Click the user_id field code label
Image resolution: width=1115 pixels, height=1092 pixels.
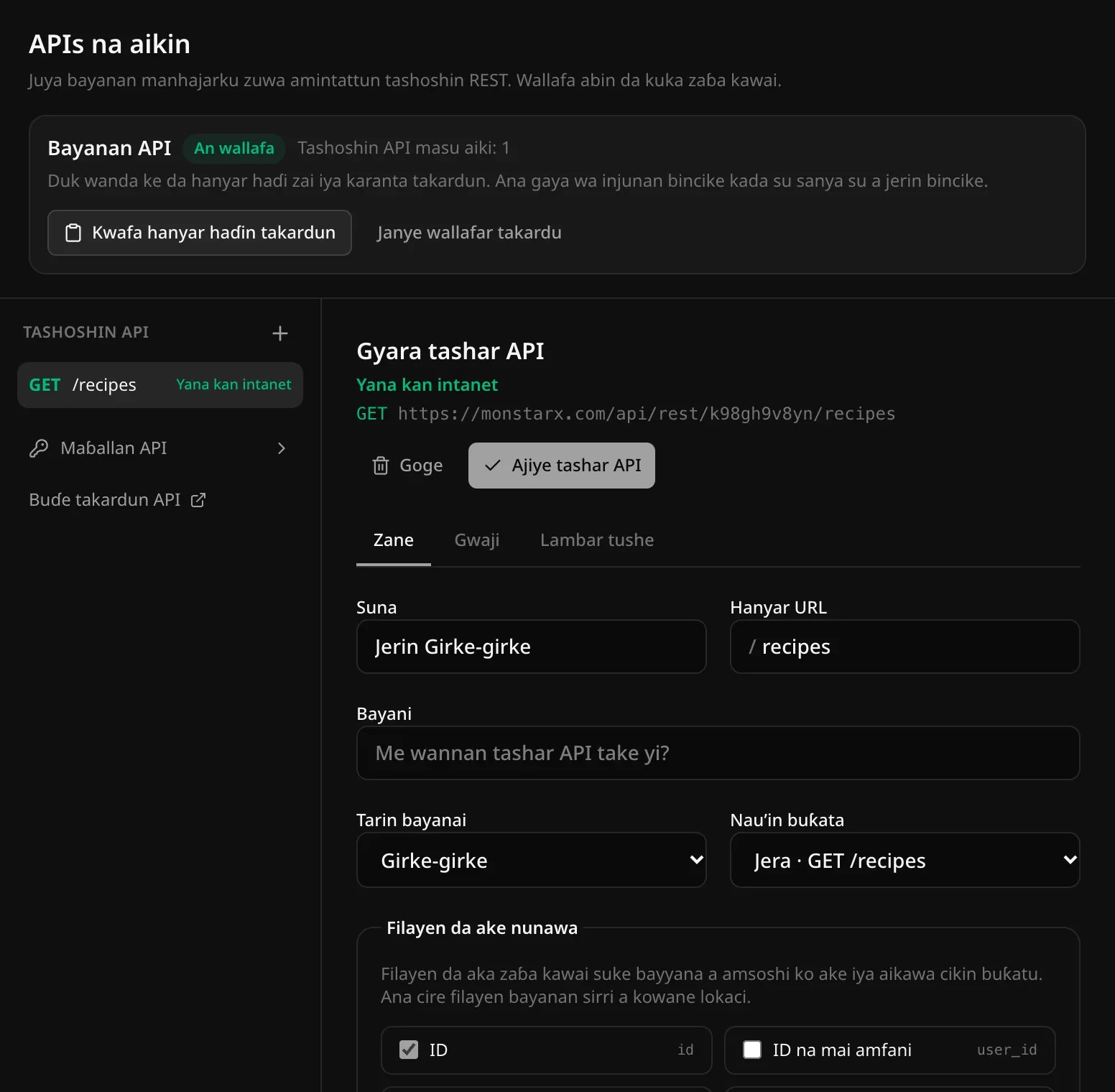pyautogui.click(x=1007, y=1050)
